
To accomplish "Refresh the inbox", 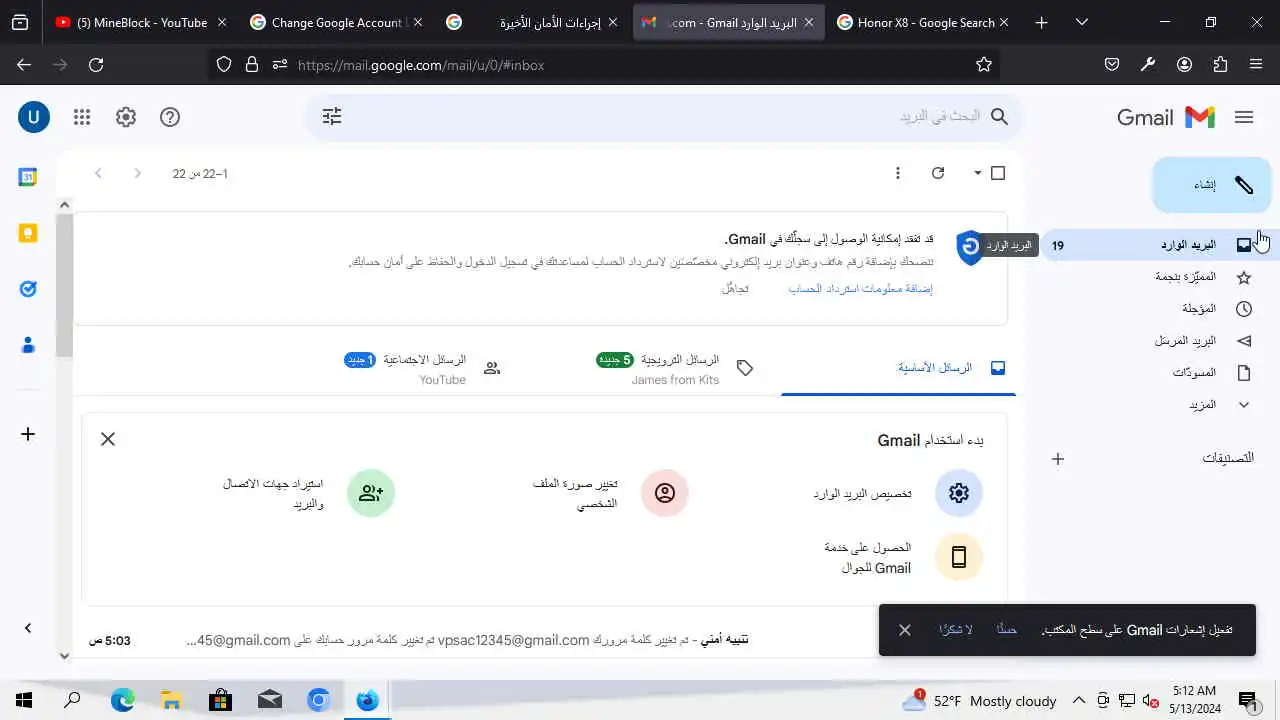I will click(938, 173).
